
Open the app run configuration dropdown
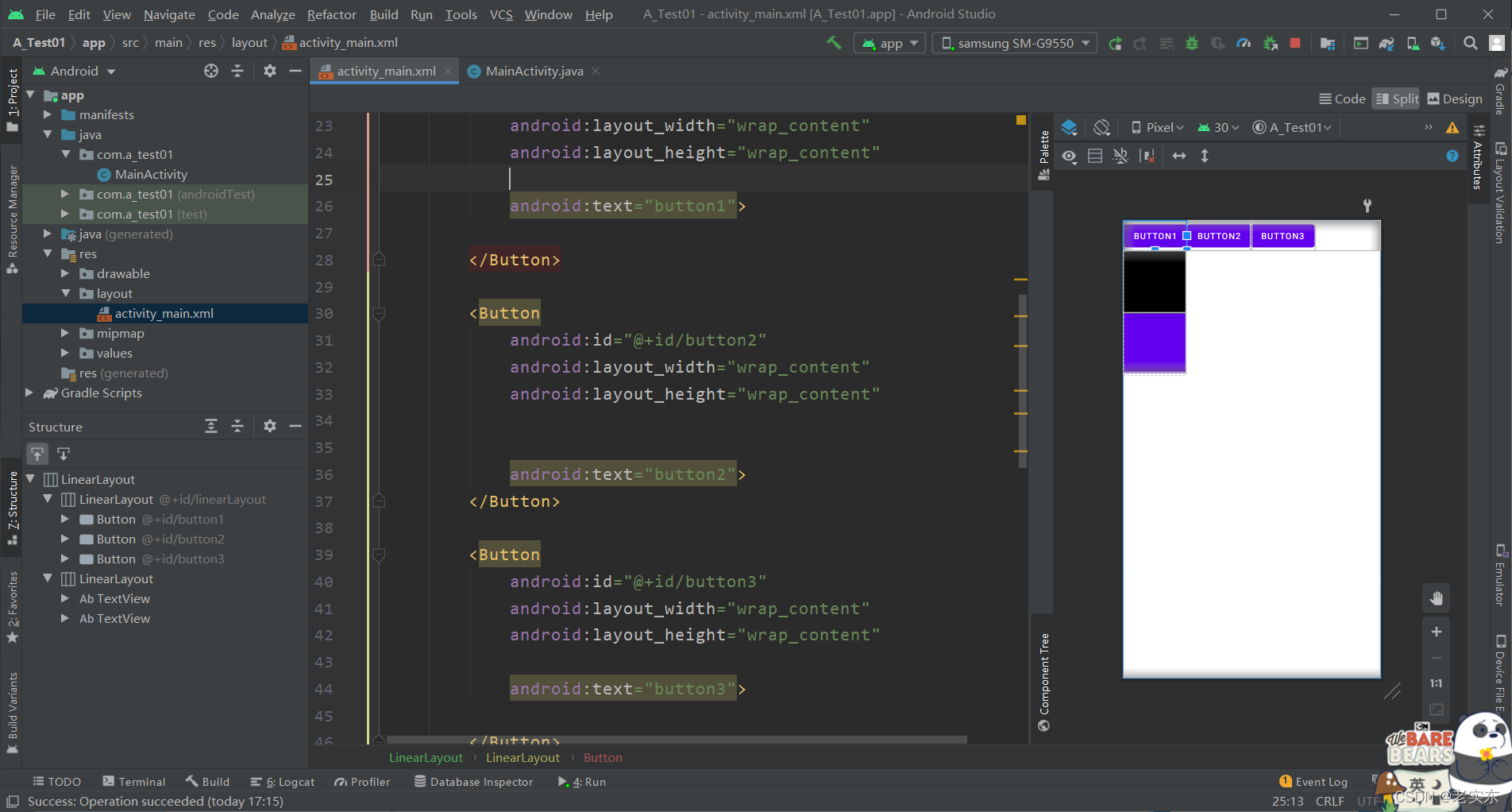pyautogui.click(x=889, y=43)
